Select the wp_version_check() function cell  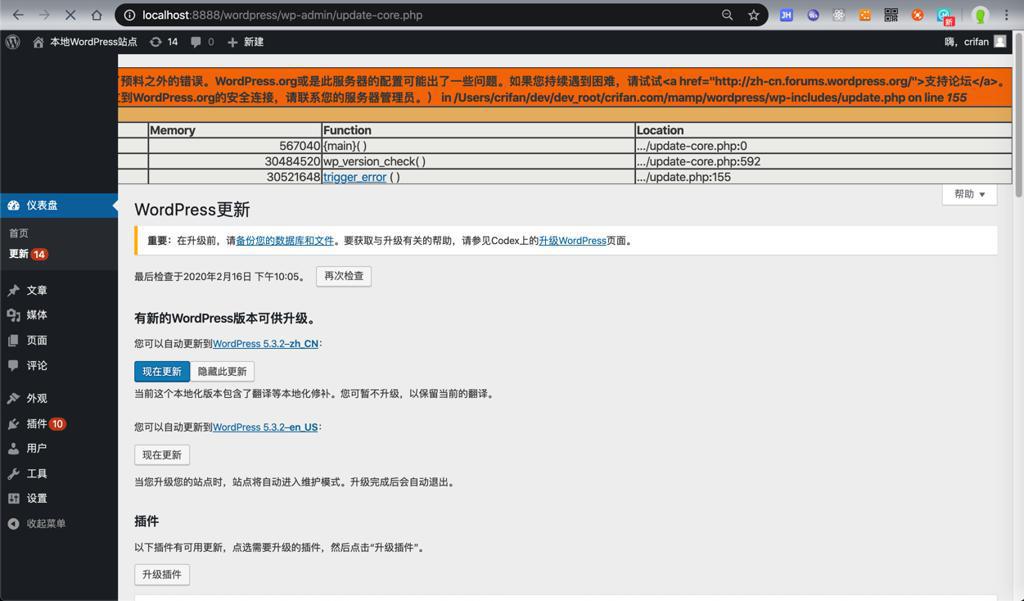point(478,161)
